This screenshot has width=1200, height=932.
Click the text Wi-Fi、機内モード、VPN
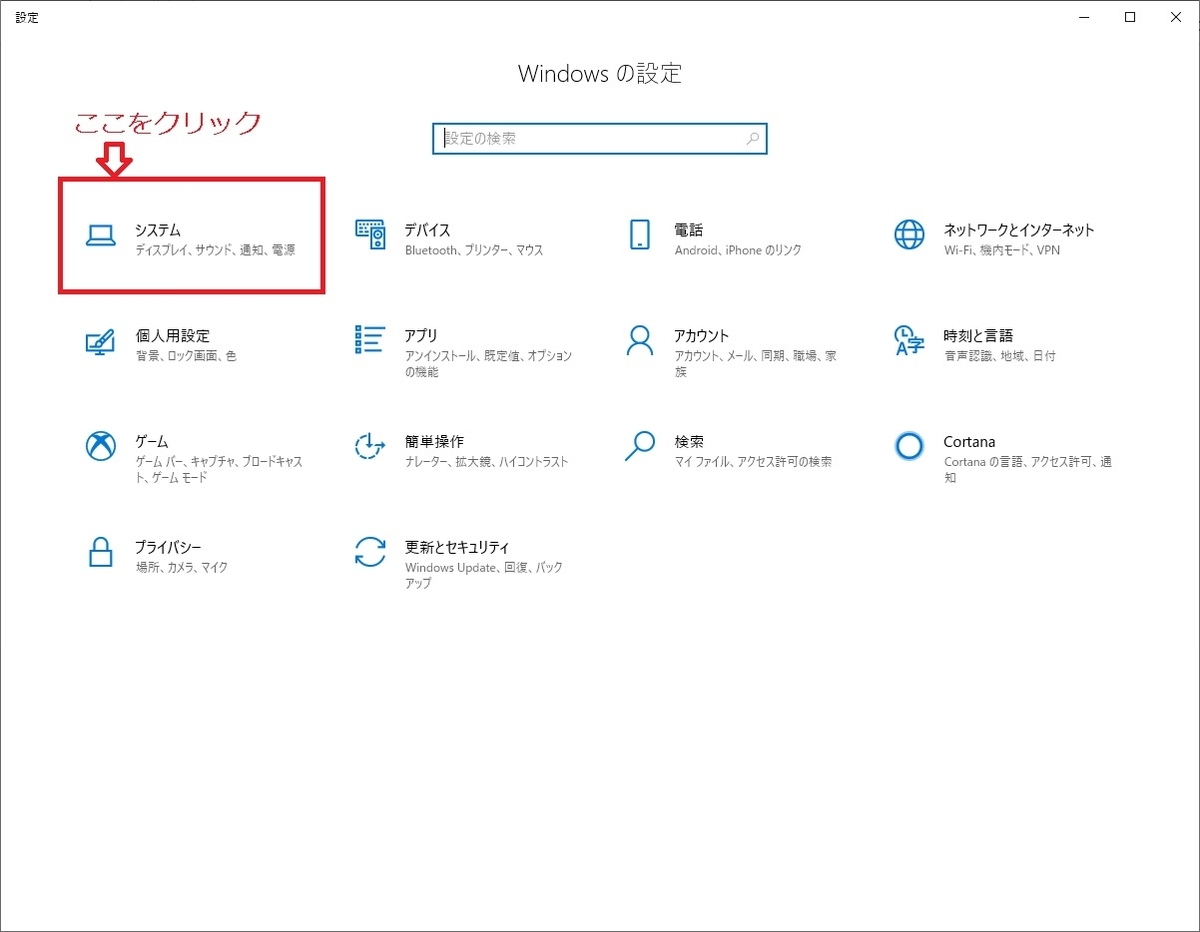[1002, 251]
